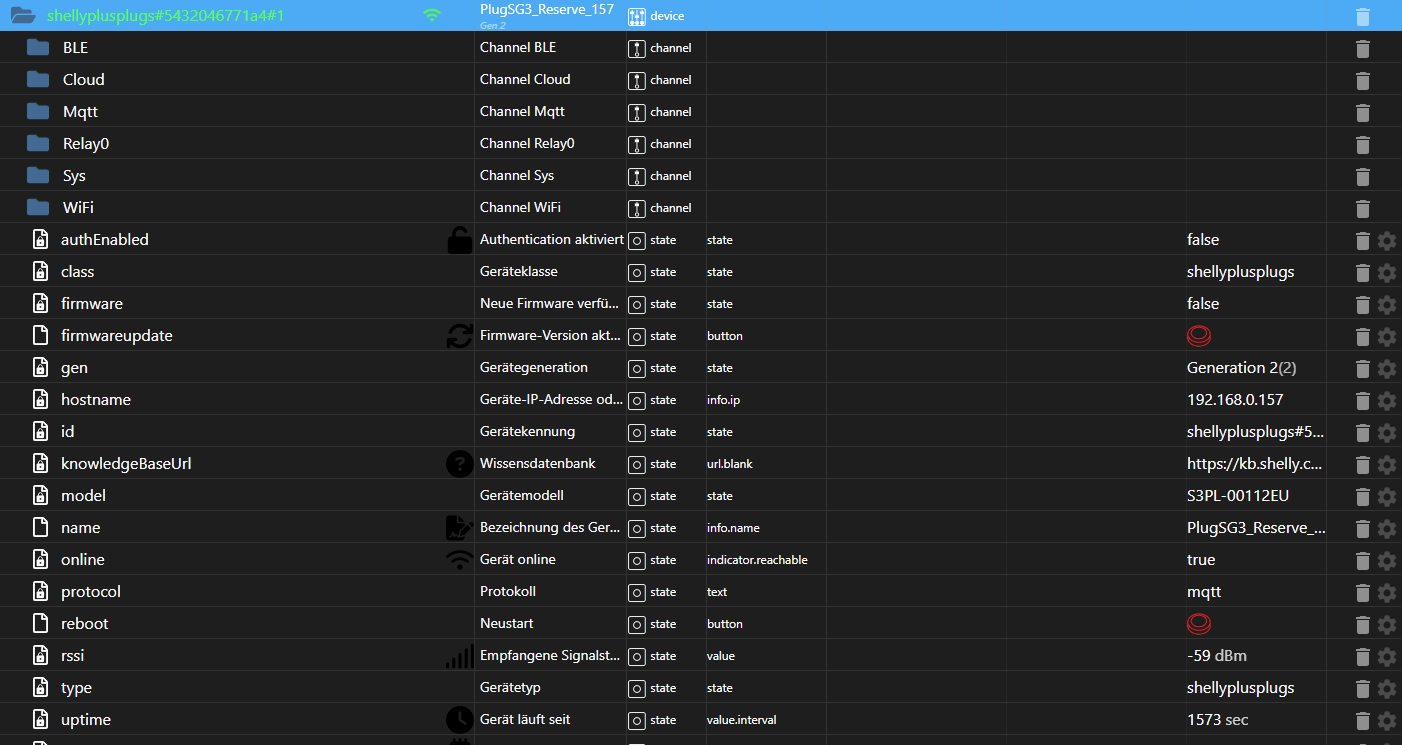This screenshot has height=745, width=1402.
Task: Open settings gear for authEnabled state
Action: tap(1386, 240)
